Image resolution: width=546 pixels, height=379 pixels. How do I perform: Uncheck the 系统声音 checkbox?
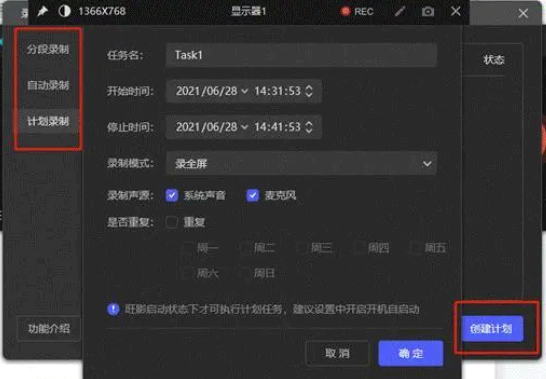[172, 195]
